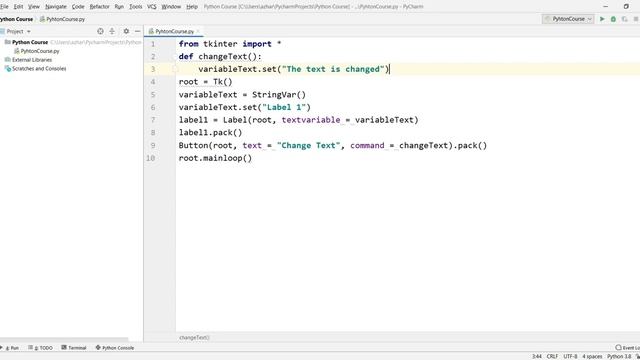
Task: Click 'root = Tk()' on line 4
Action: coord(205,82)
